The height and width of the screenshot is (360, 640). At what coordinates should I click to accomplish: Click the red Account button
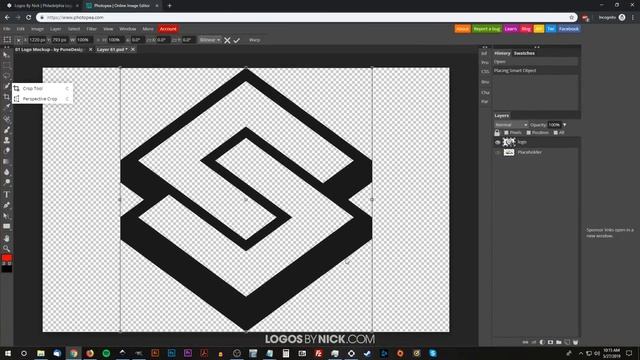(168, 29)
